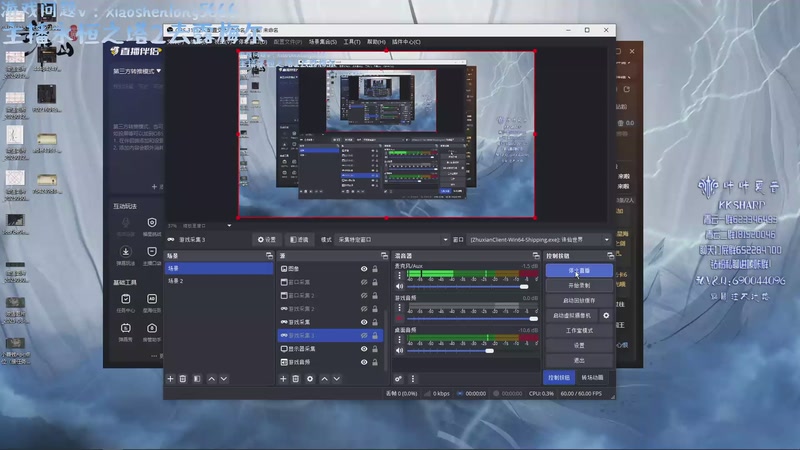Click the 启动回放缓存 button
Screen dimensions: 800x450
tap(579, 301)
